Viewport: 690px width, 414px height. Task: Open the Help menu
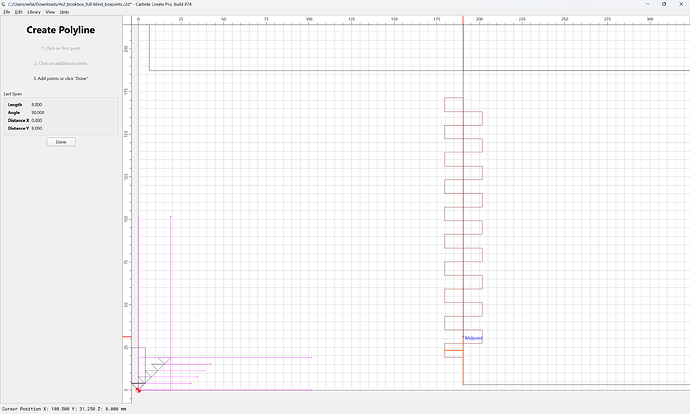(x=64, y=12)
